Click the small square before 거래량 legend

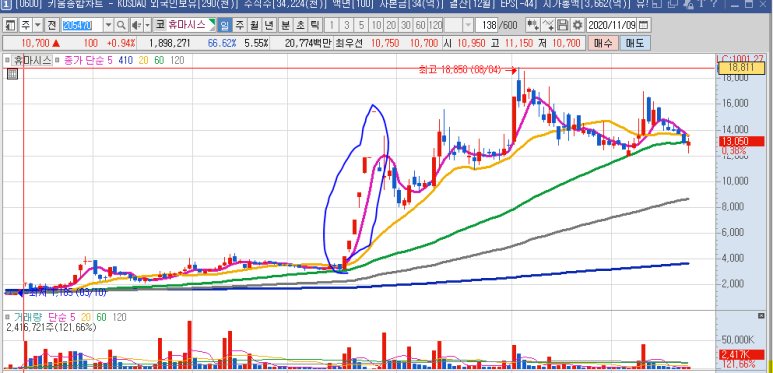[7, 318]
